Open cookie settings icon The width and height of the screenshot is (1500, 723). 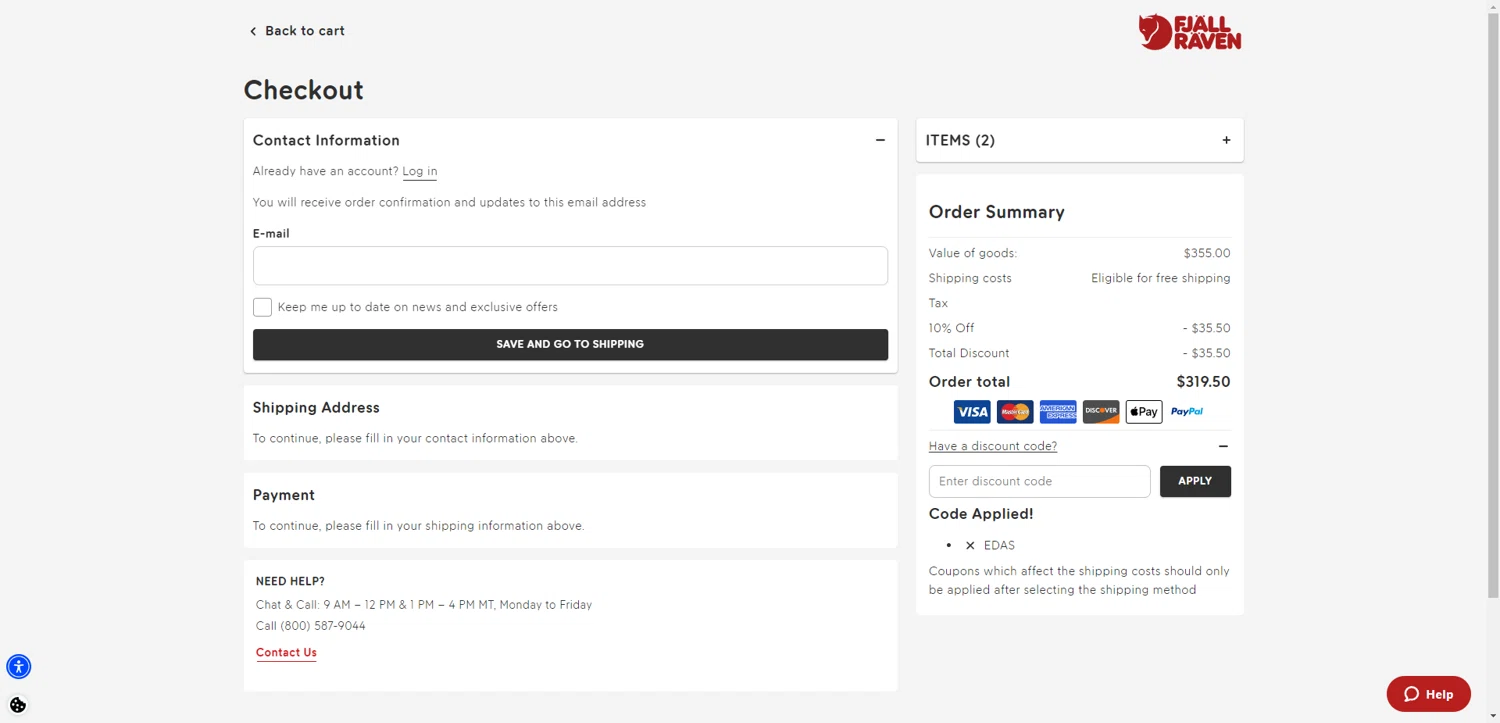click(x=18, y=705)
